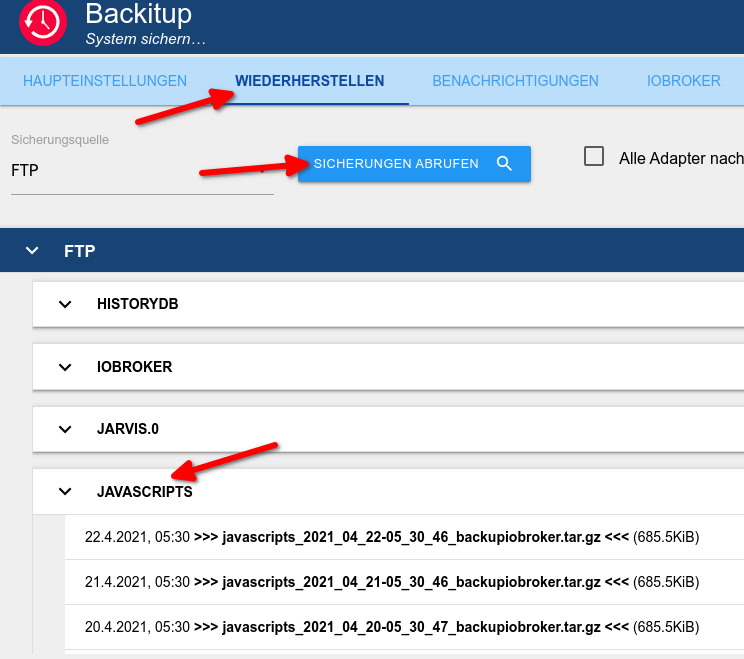Switch to the Wiederherstellen tab
The height and width of the screenshot is (659, 744).
pos(309,81)
